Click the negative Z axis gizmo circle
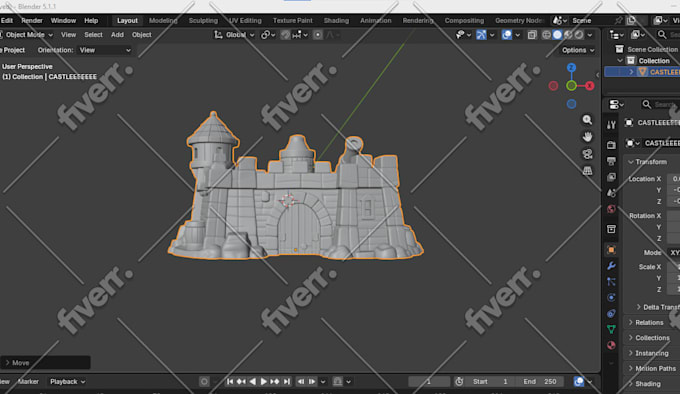Image resolution: width=680 pixels, height=394 pixels. [572, 104]
